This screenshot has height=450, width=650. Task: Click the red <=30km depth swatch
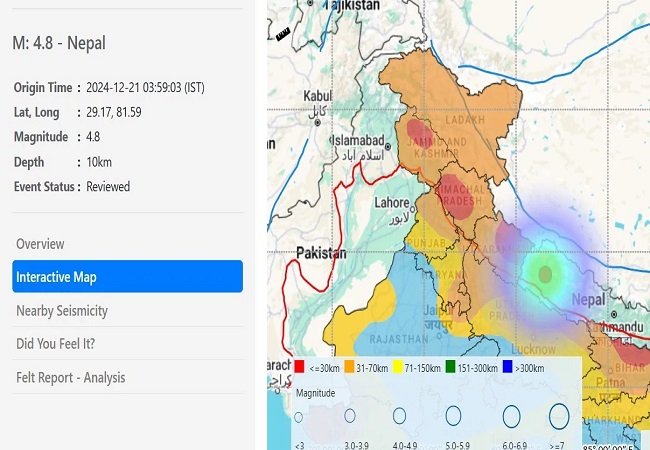coord(299,367)
